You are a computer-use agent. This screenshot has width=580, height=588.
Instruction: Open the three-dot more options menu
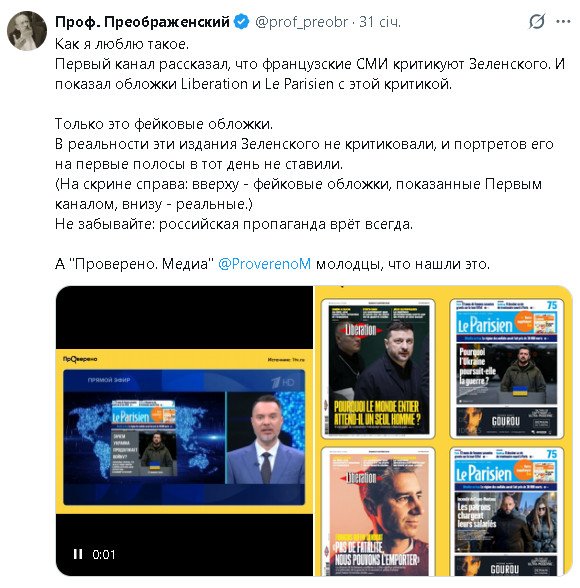[x=563, y=22]
